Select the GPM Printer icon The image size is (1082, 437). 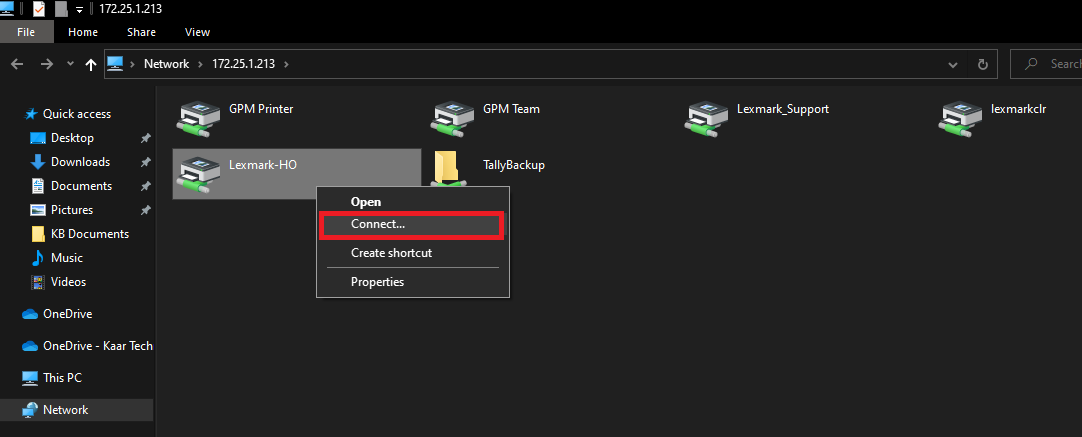click(197, 117)
